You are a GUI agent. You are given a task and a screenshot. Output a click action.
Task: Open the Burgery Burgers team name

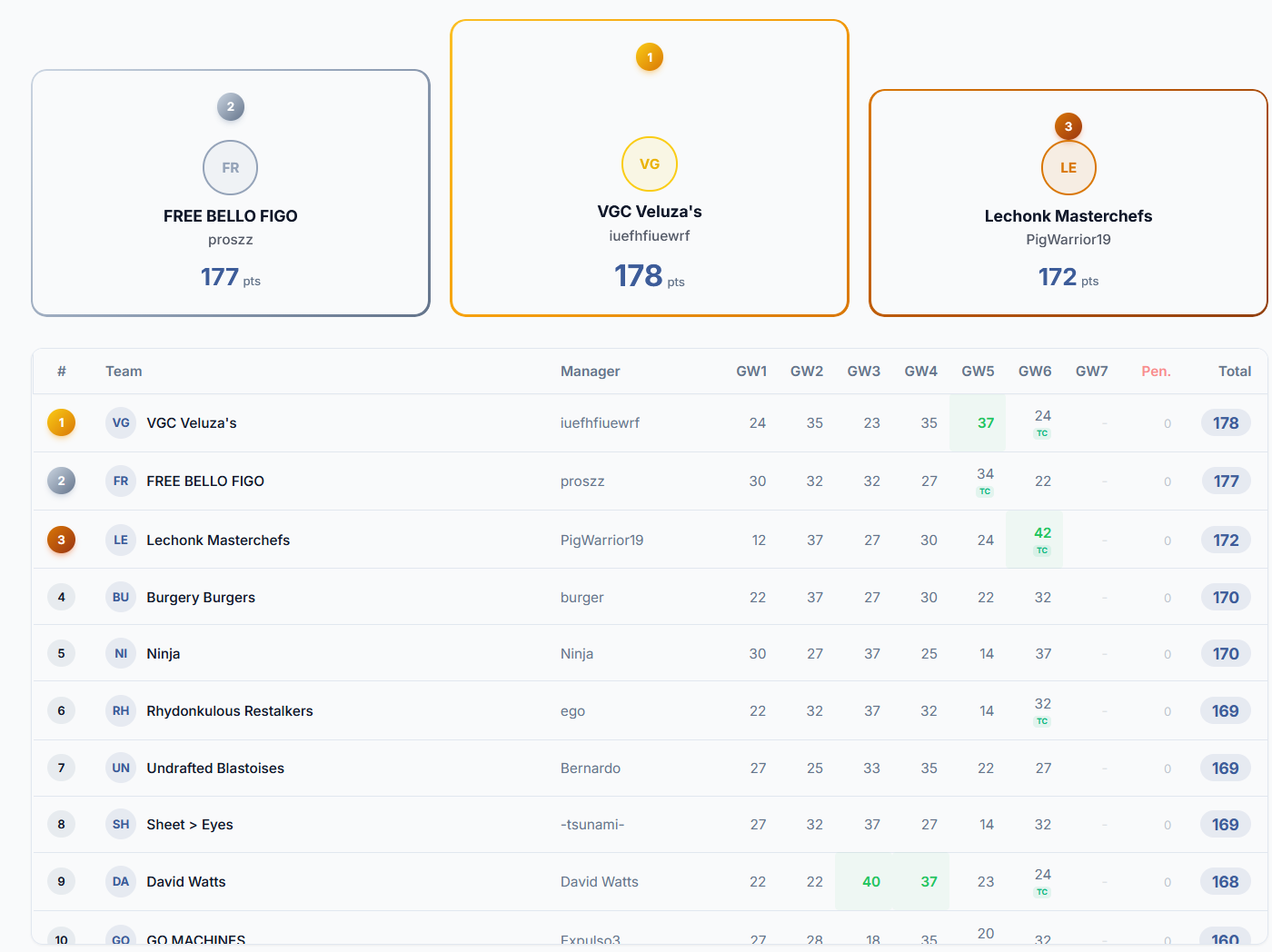pyautogui.click(x=201, y=598)
